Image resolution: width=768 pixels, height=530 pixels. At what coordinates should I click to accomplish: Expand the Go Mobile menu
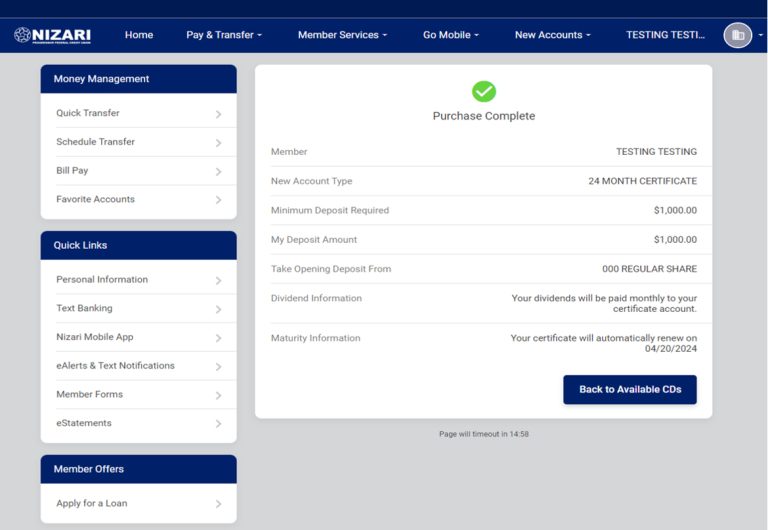(x=451, y=35)
